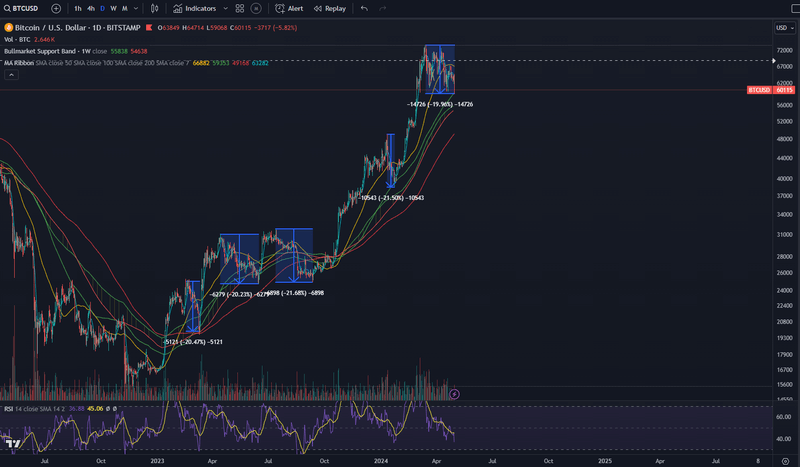This screenshot has width=800, height=467.
Task: Click the undo arrow
Action: [364, 8]
